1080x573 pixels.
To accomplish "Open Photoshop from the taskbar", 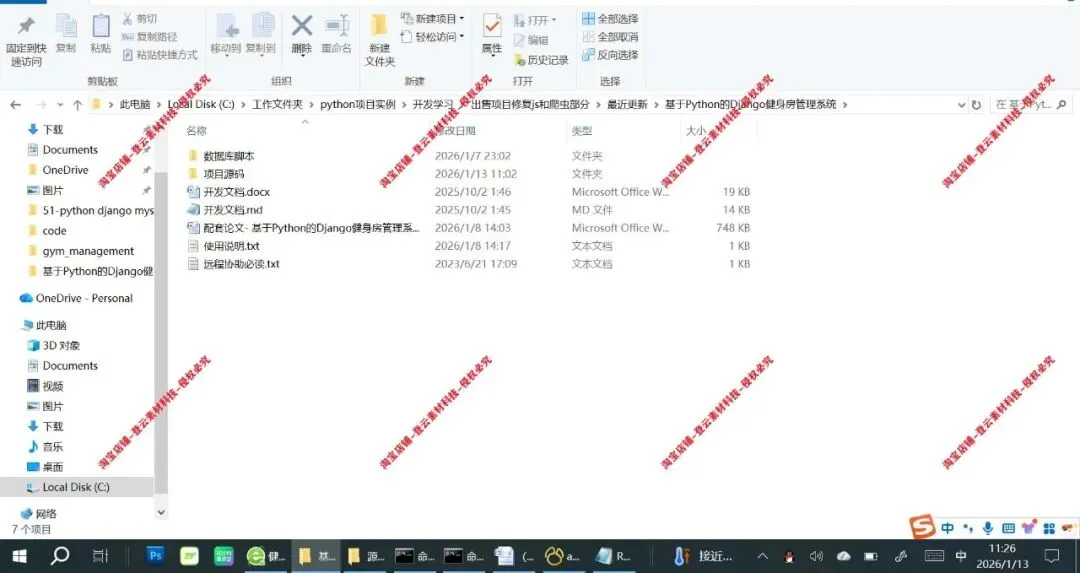I will click(x=155, y=555).
